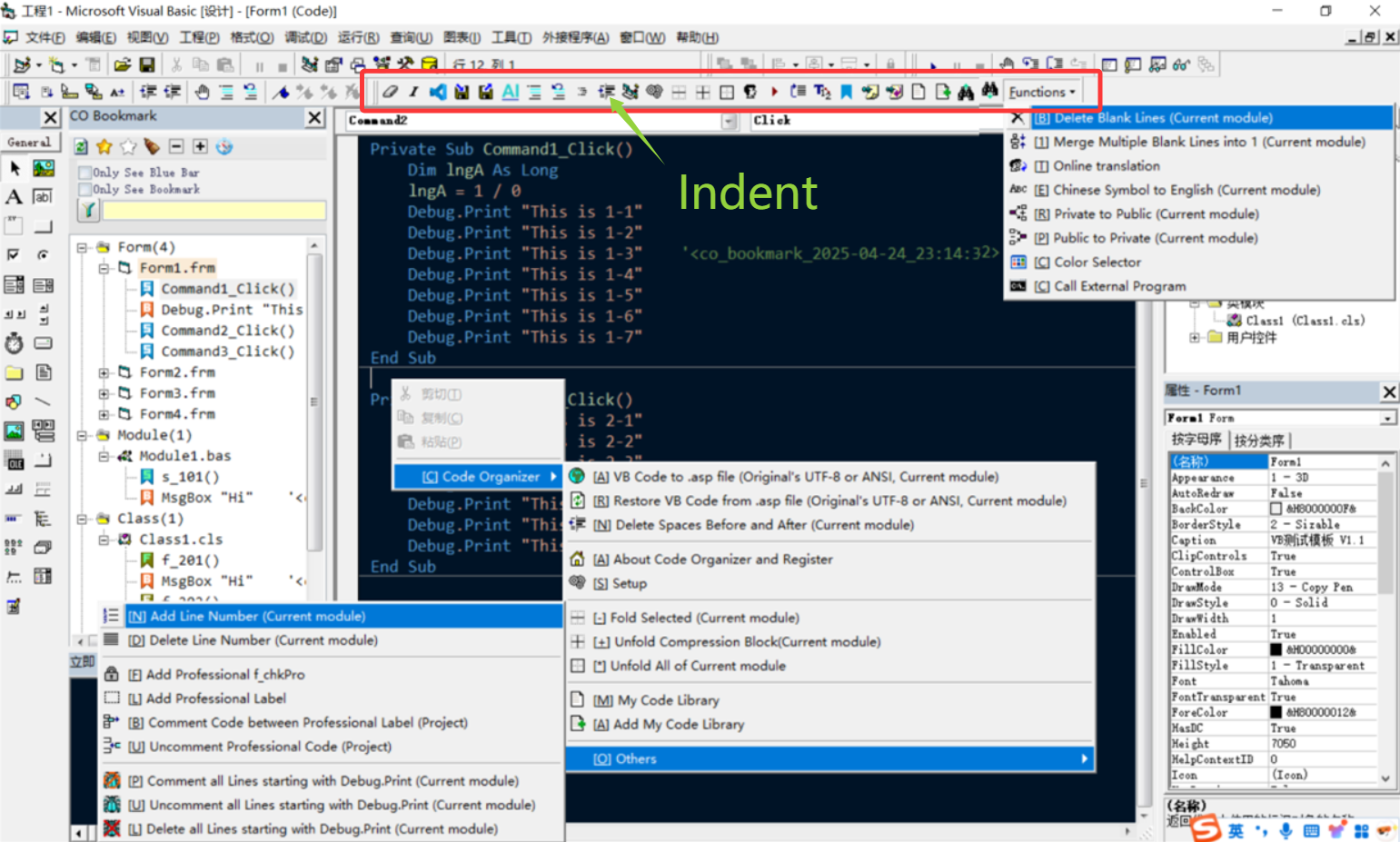Click the gold star icon in CO Bookmark
The width and height of the screenshot is (1400, 842).
point(104,146)
